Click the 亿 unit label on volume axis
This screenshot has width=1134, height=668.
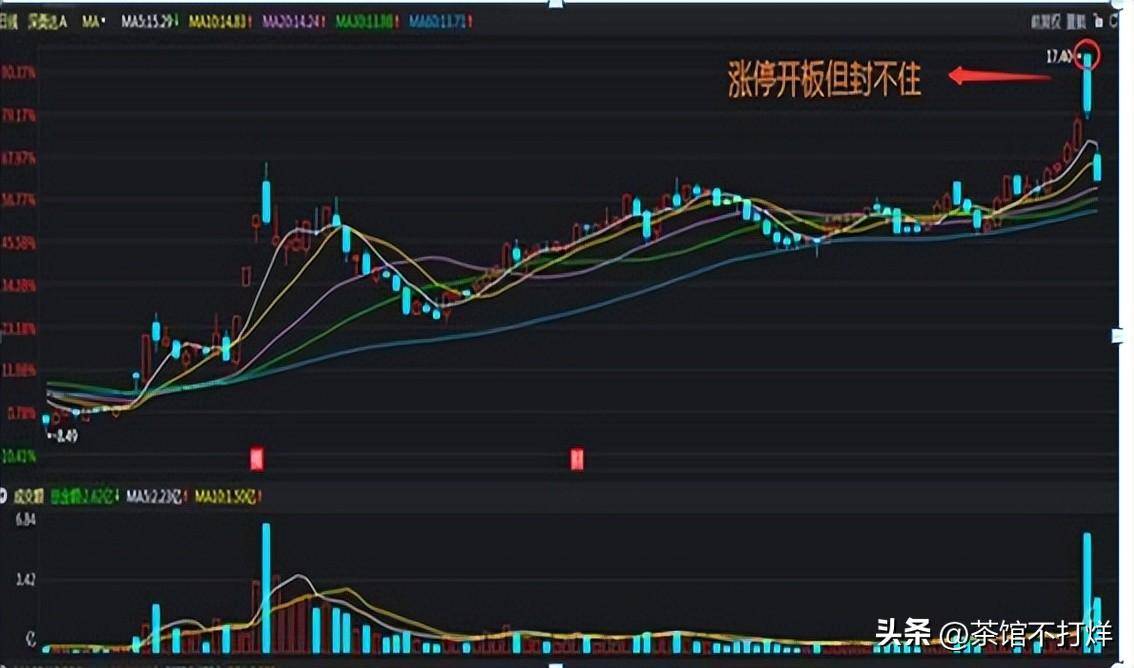pos(30,638)
